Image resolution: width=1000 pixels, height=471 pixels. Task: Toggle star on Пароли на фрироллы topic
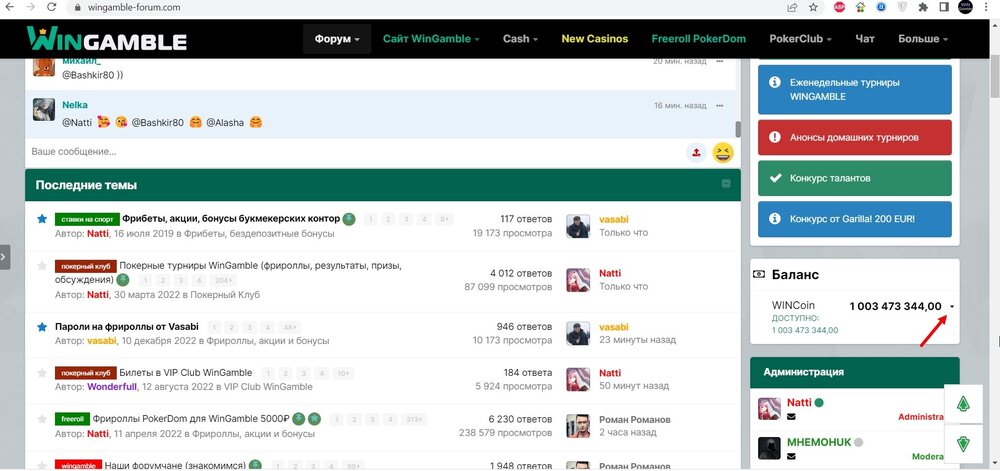coord(42,327)
